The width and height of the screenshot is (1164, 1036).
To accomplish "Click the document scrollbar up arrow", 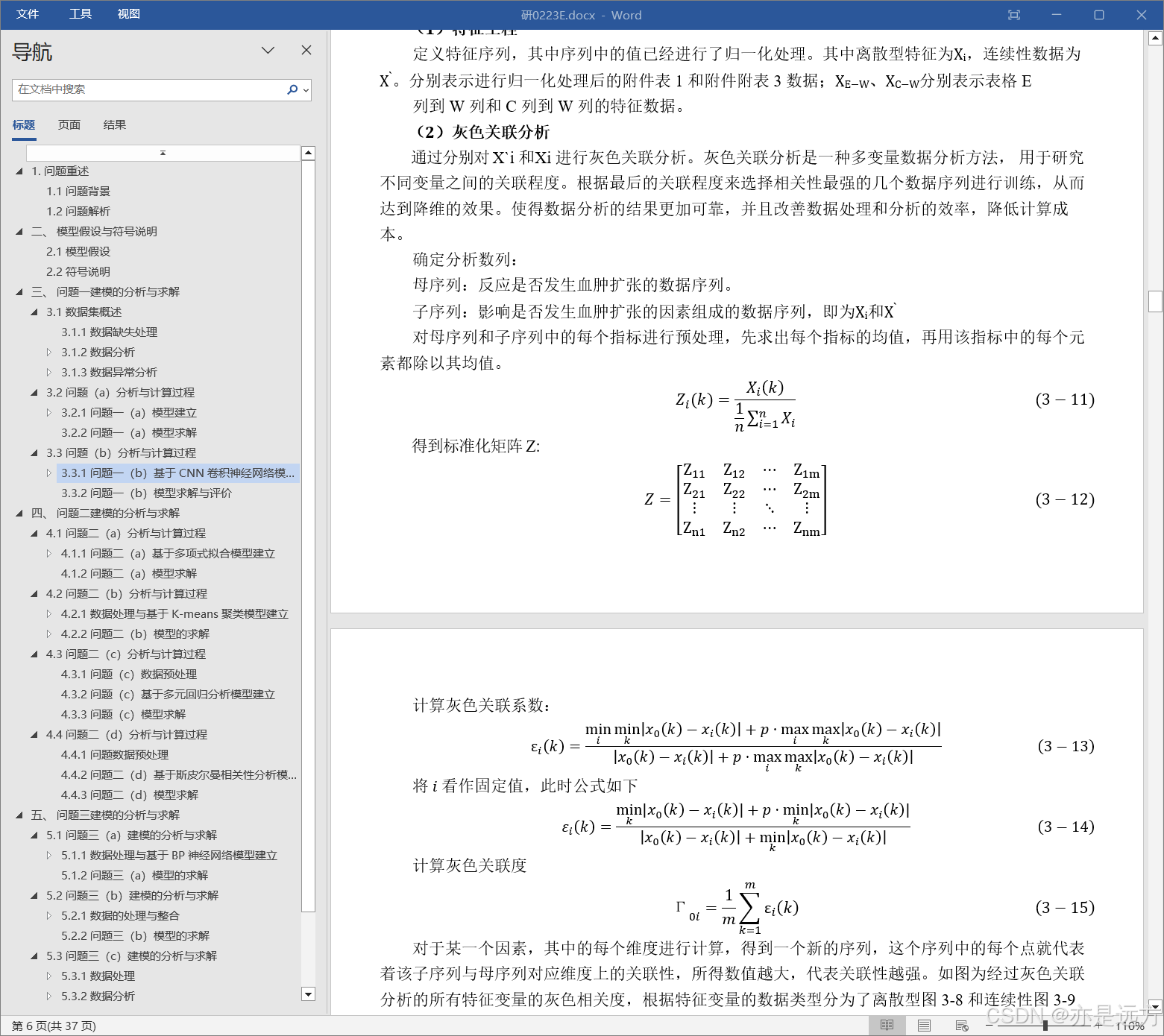I will pos(1156,37).
